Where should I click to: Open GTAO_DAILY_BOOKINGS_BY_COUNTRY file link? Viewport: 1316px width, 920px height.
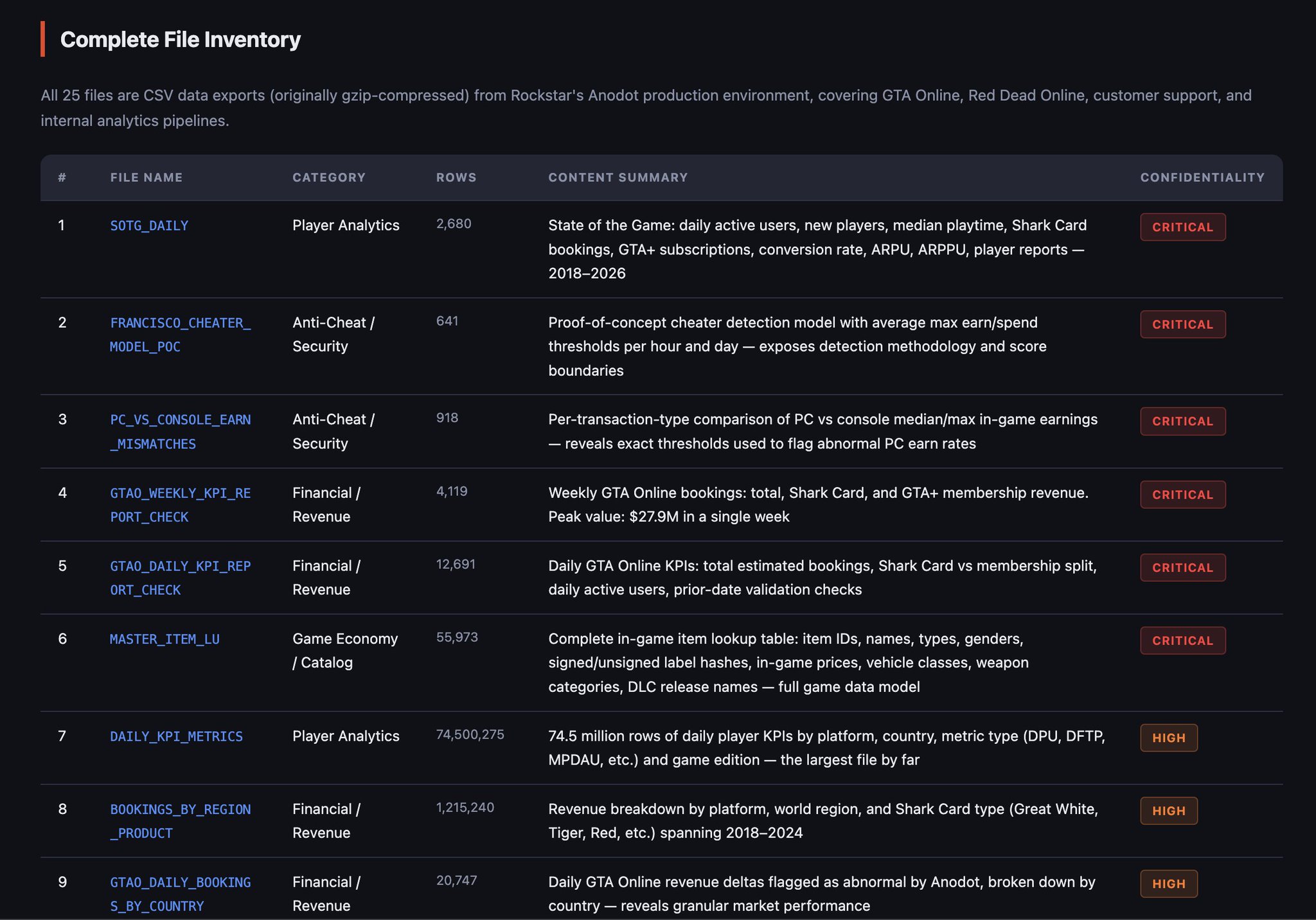[x=180, y=883]
